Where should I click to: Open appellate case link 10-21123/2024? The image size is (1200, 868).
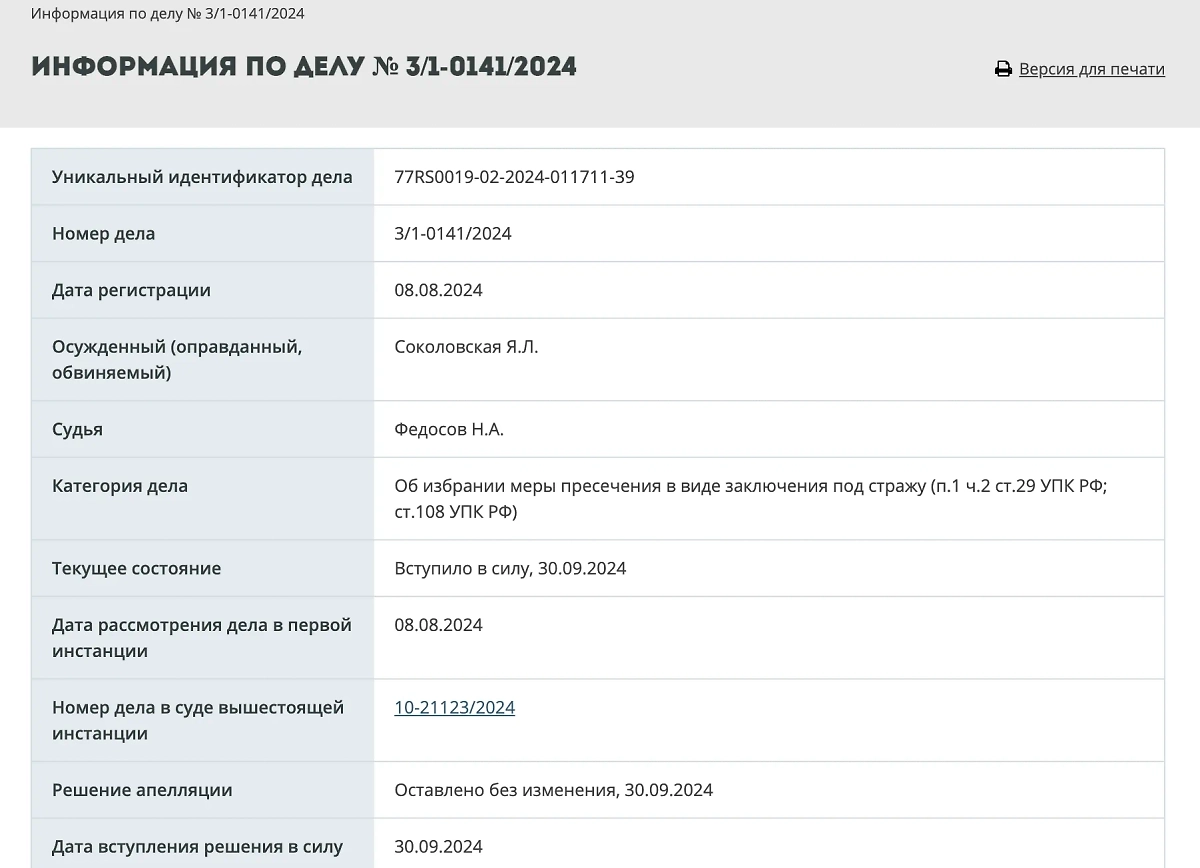pyautogui.click(x=454, y=707)
